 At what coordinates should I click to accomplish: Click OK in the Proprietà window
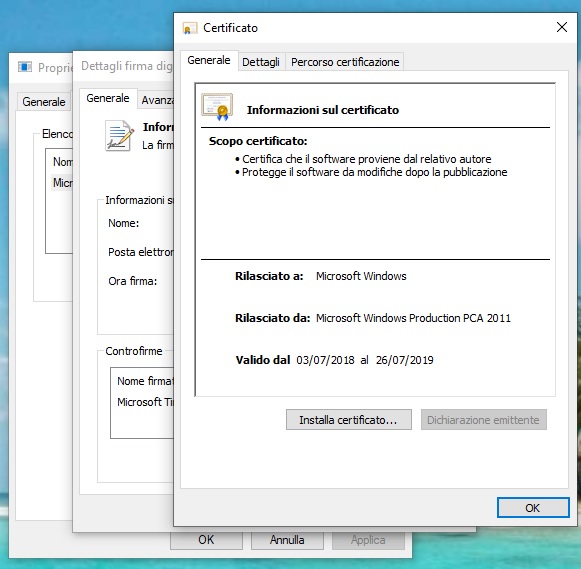coord(206,540)
